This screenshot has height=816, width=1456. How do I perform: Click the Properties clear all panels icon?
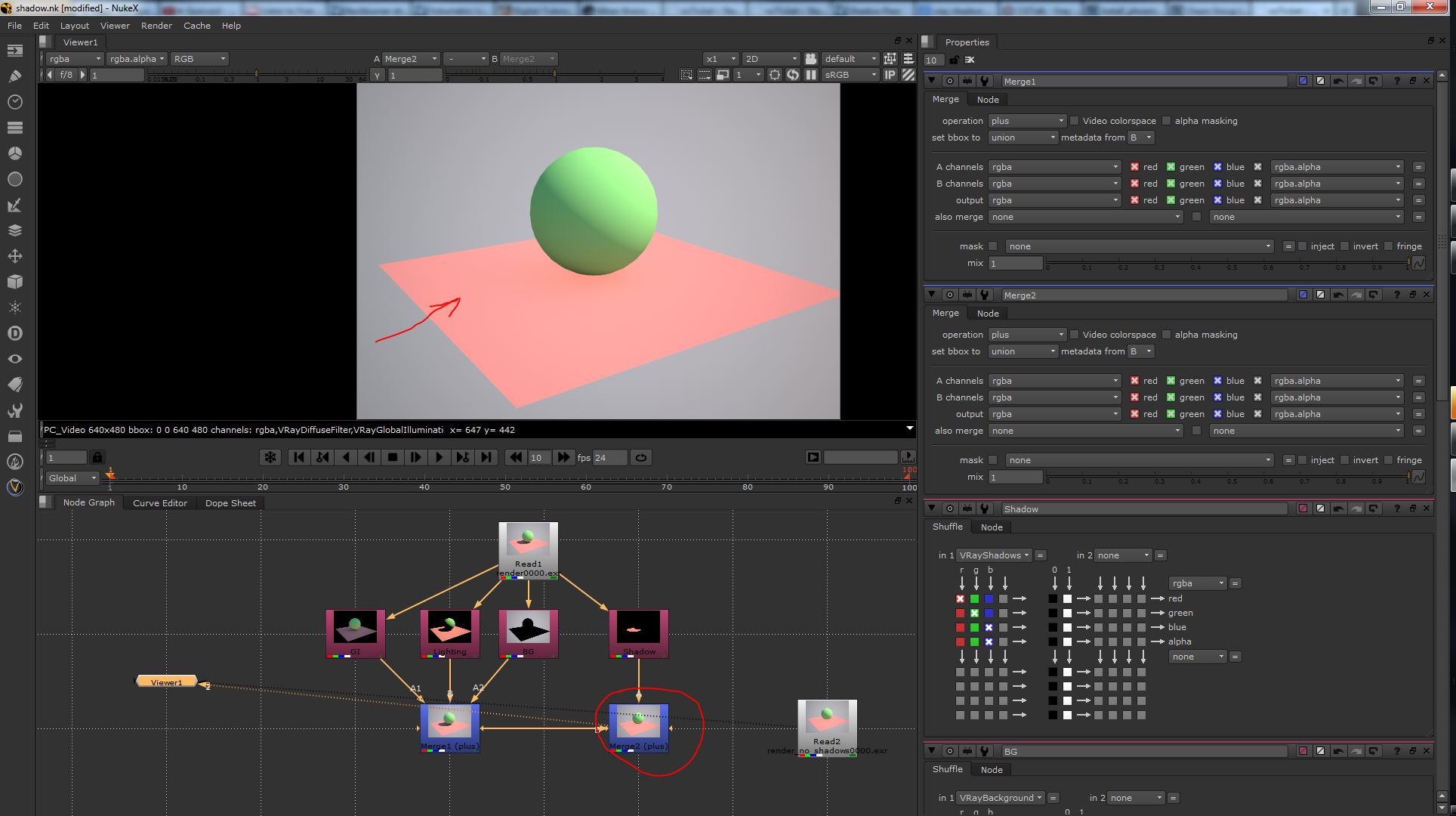(x=970, y=60)
